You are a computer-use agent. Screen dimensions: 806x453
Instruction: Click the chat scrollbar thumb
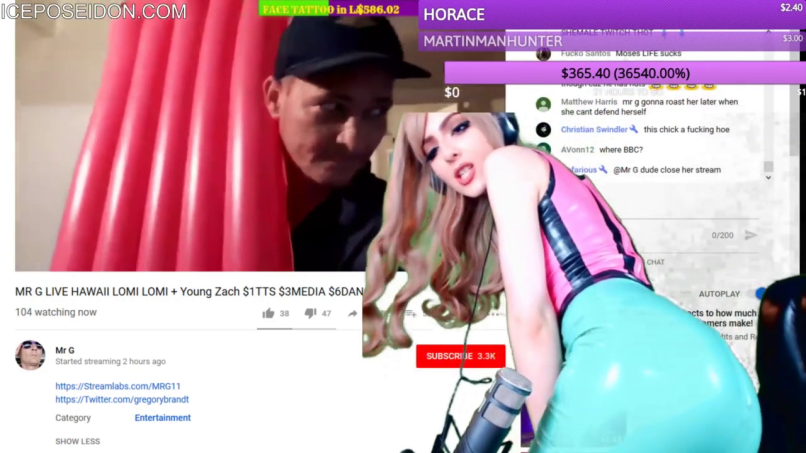pyautogui.click(x=768, y=166)
